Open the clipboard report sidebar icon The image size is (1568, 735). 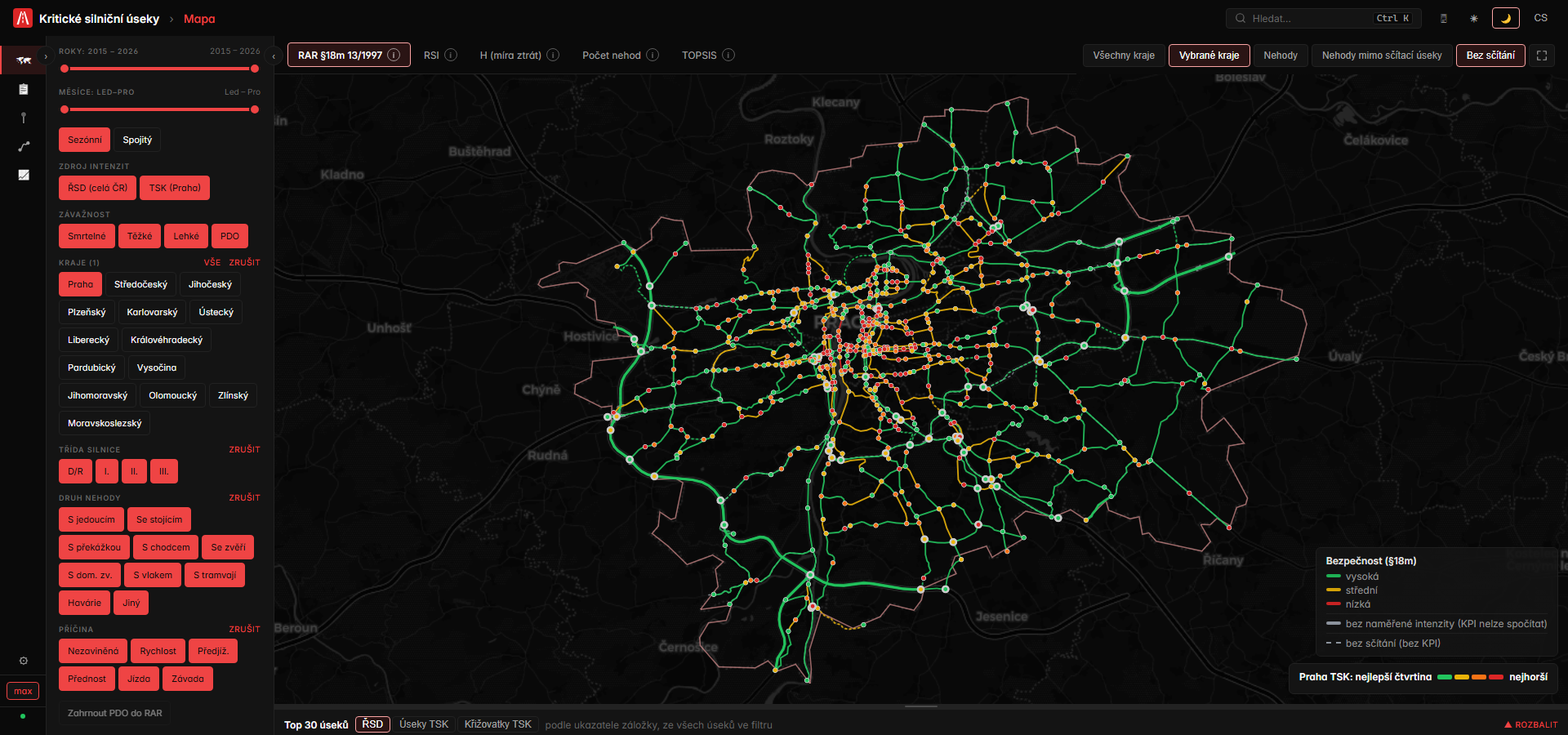(23, 89)
